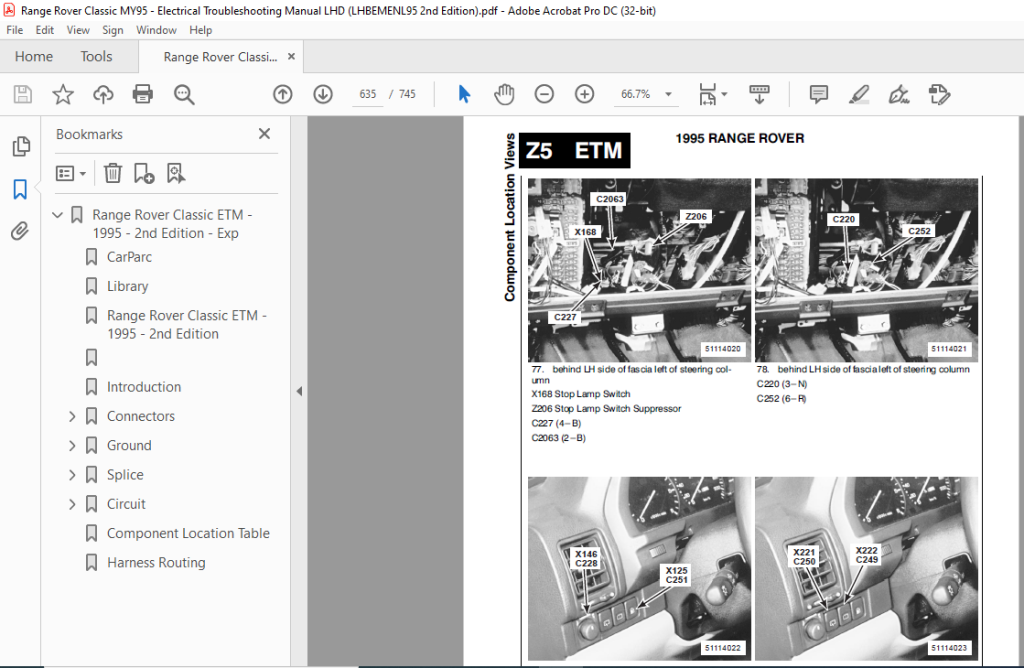Open the Introduction bookmark
1024x668 pixels.
tap(144, 387)
